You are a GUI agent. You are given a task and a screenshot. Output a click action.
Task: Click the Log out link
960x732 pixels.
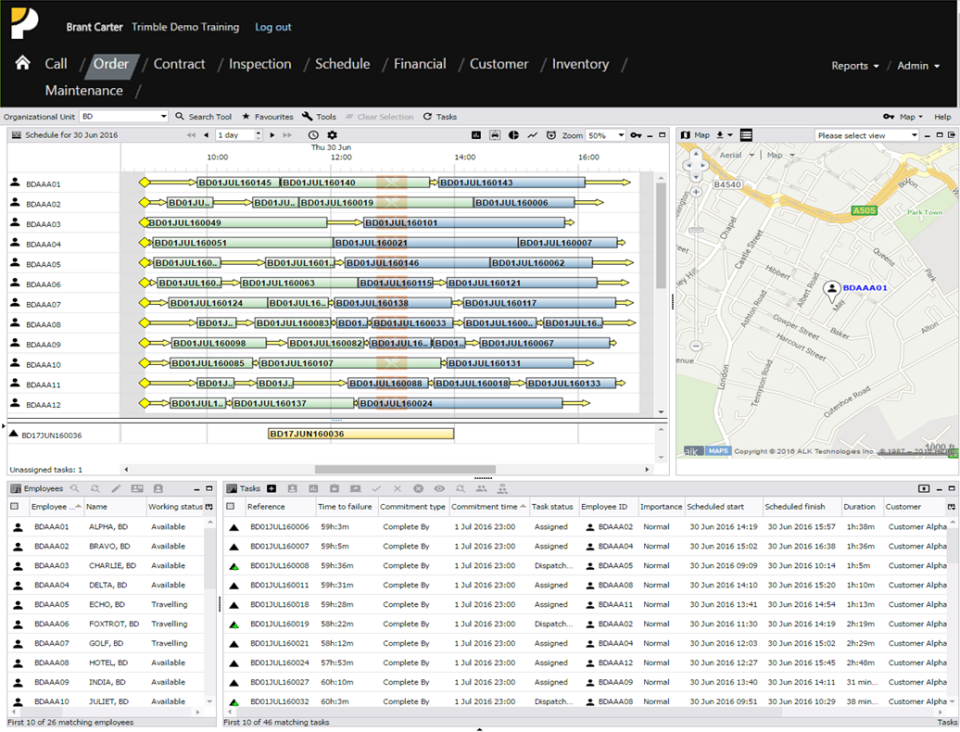coord(273,27)
